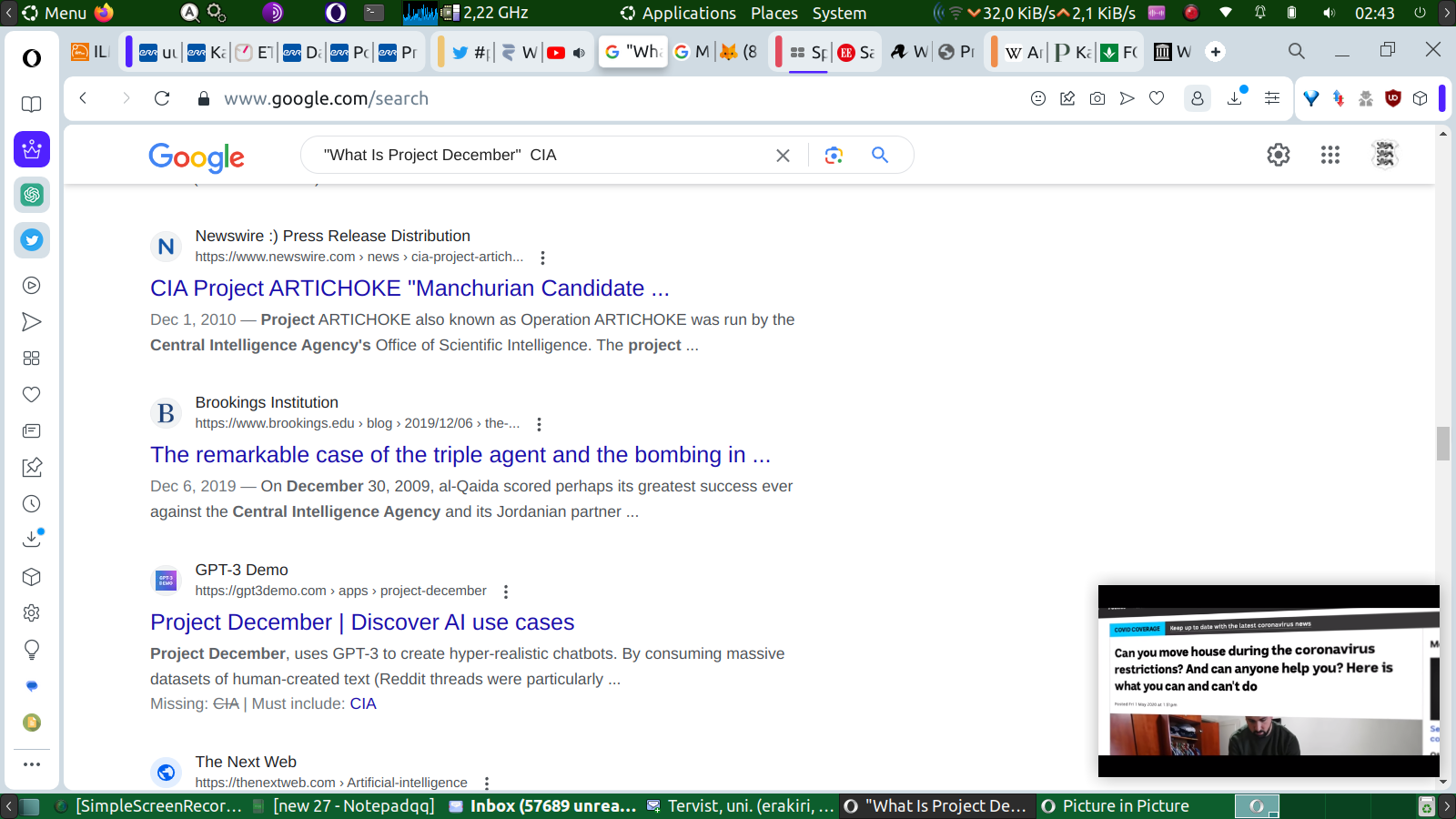Open the Opera downloads toolbar icon
The width and height of the screenshot is (1456, 819).
pos(1236,96)
